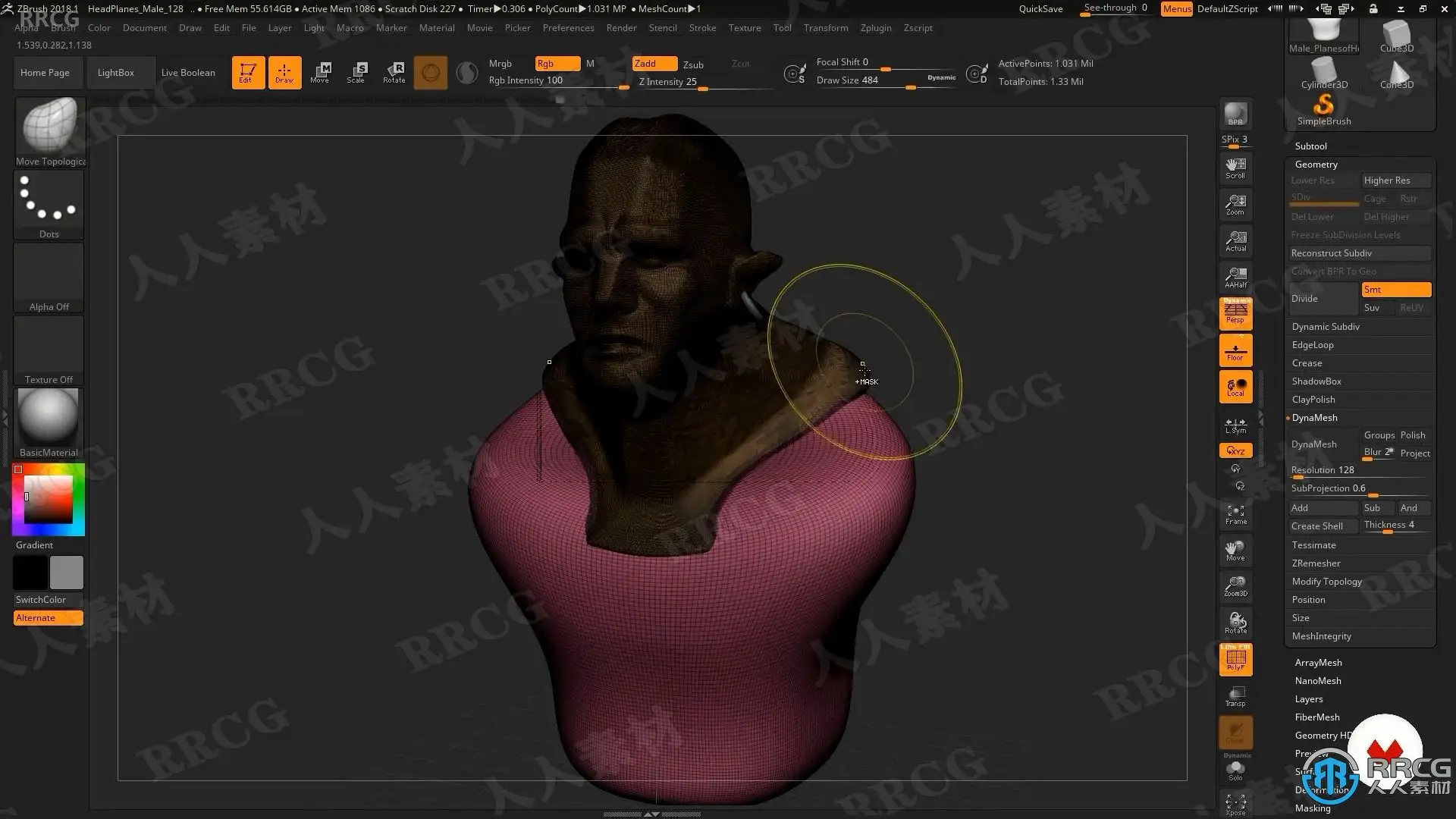Select the Draw mode icon

click(x=284, y=73)
